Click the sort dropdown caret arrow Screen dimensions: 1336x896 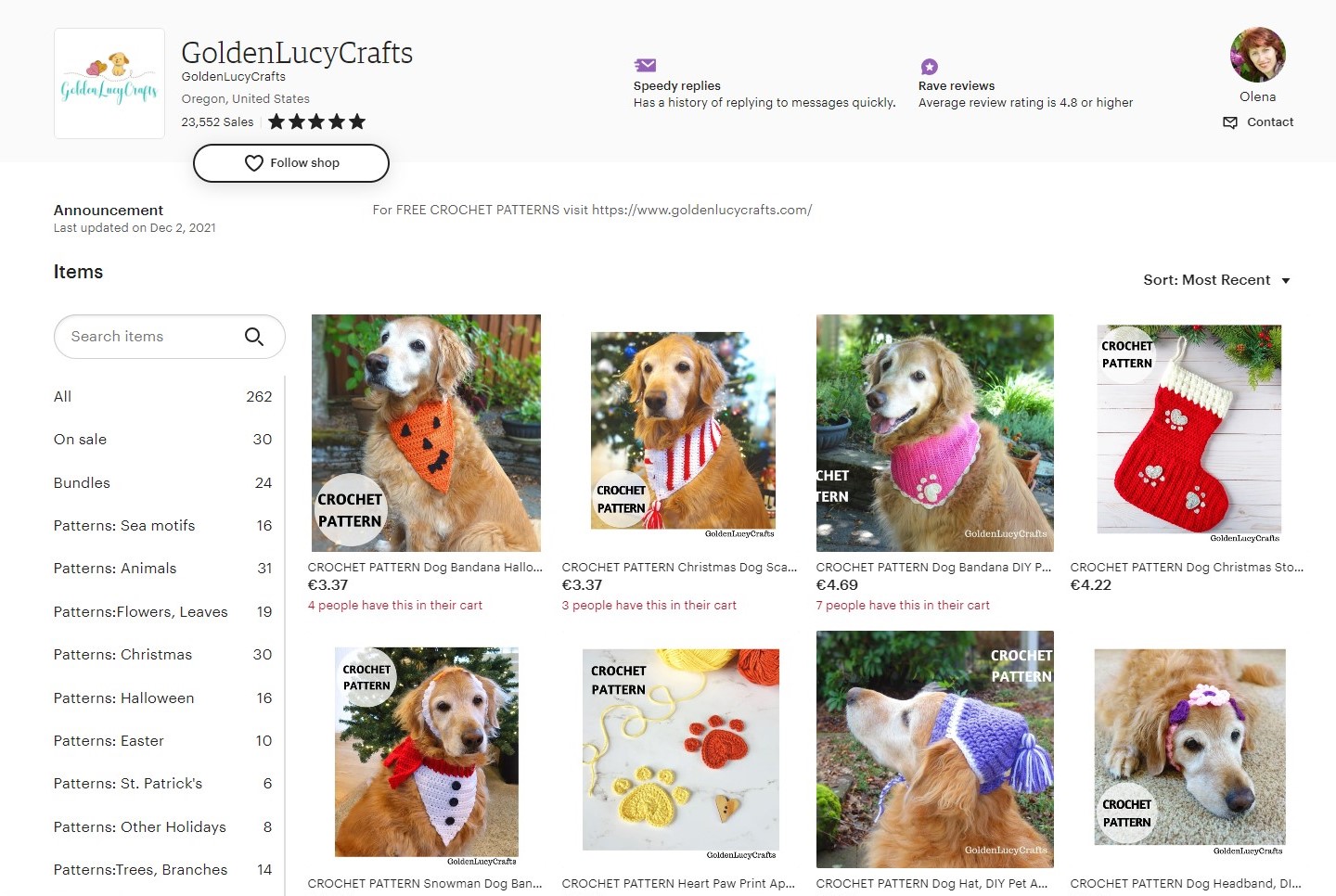pos(1286,279)
